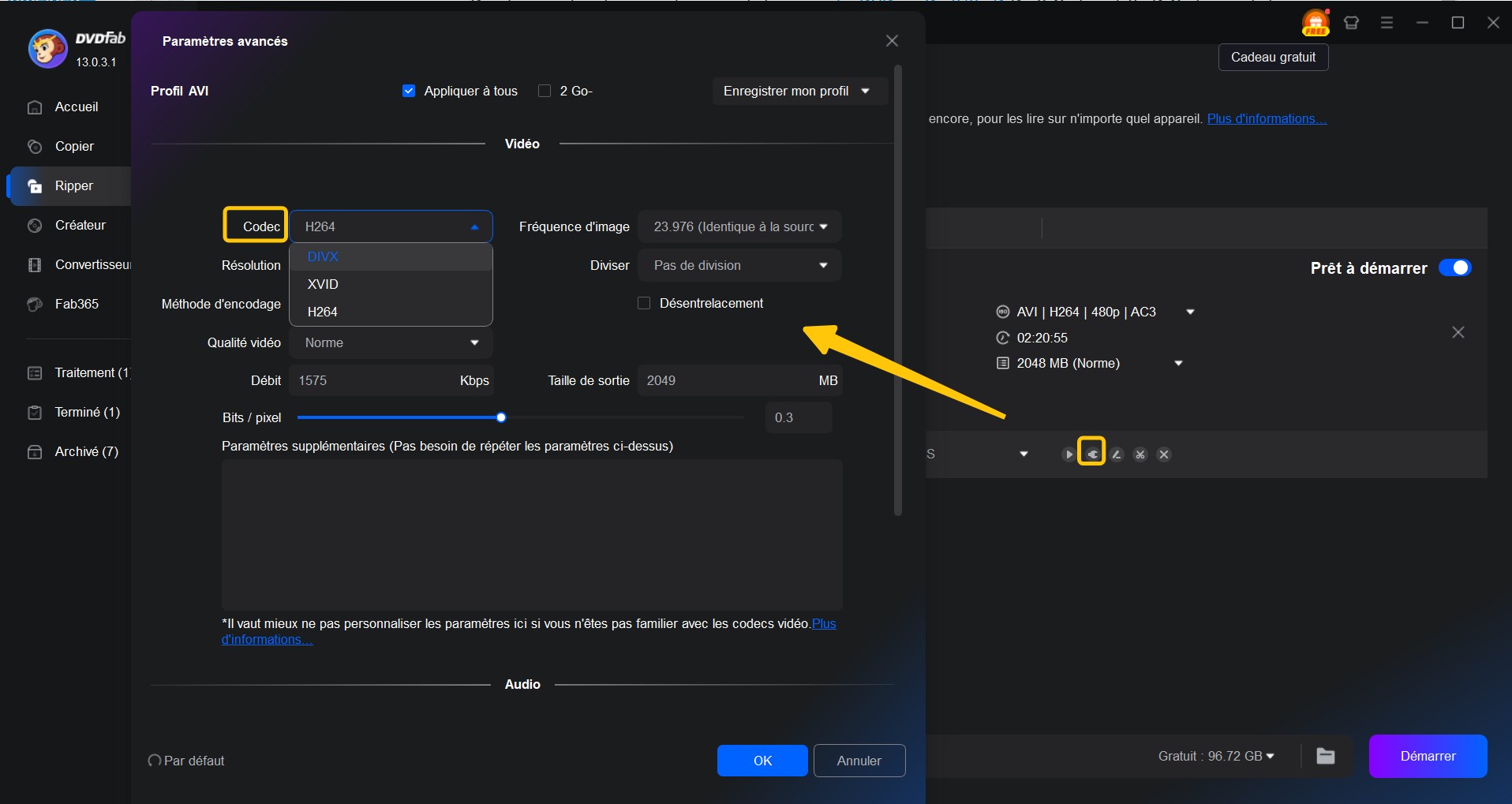Switch to Copier module

[x=74, y=146]
